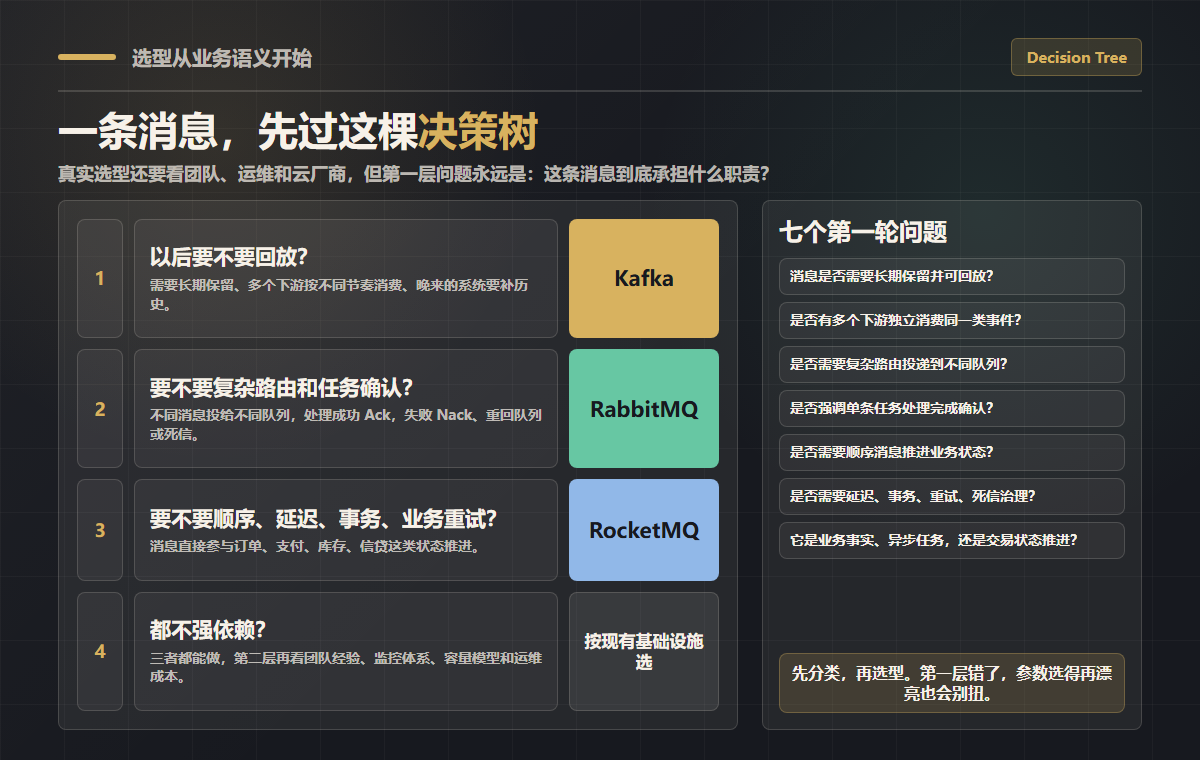Click the subtitle starting 真实选型还要看团队

tap(414, 174)
